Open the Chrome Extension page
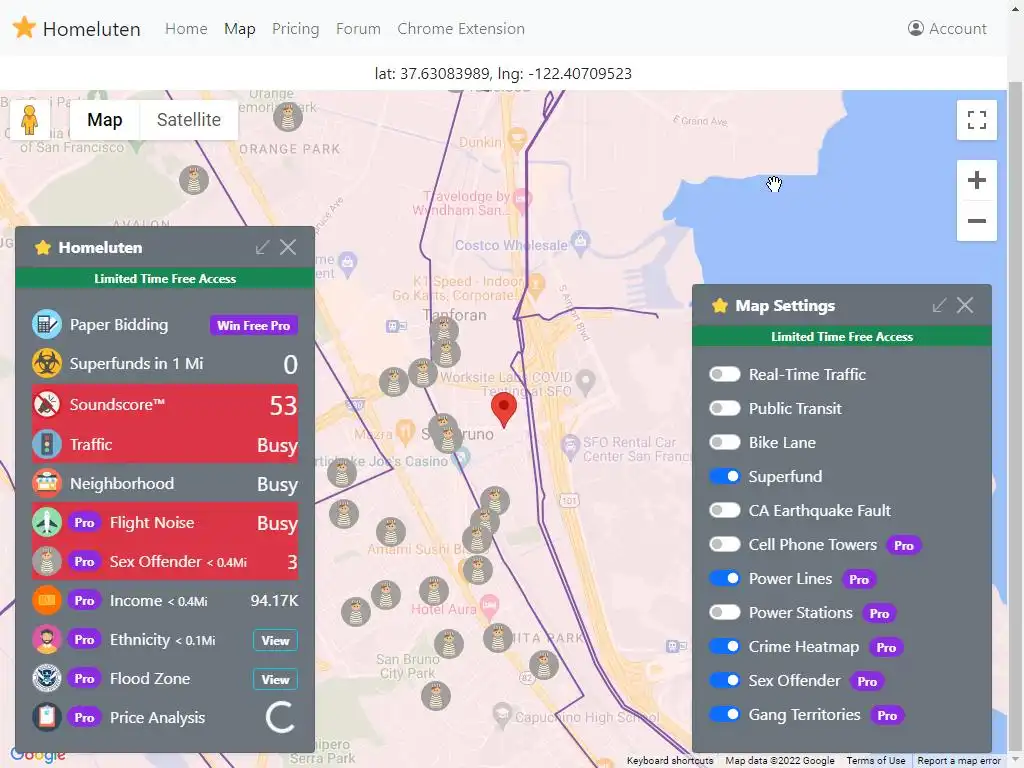The image size is (1024, 768). pyautogui.click(x=461, y=29)
